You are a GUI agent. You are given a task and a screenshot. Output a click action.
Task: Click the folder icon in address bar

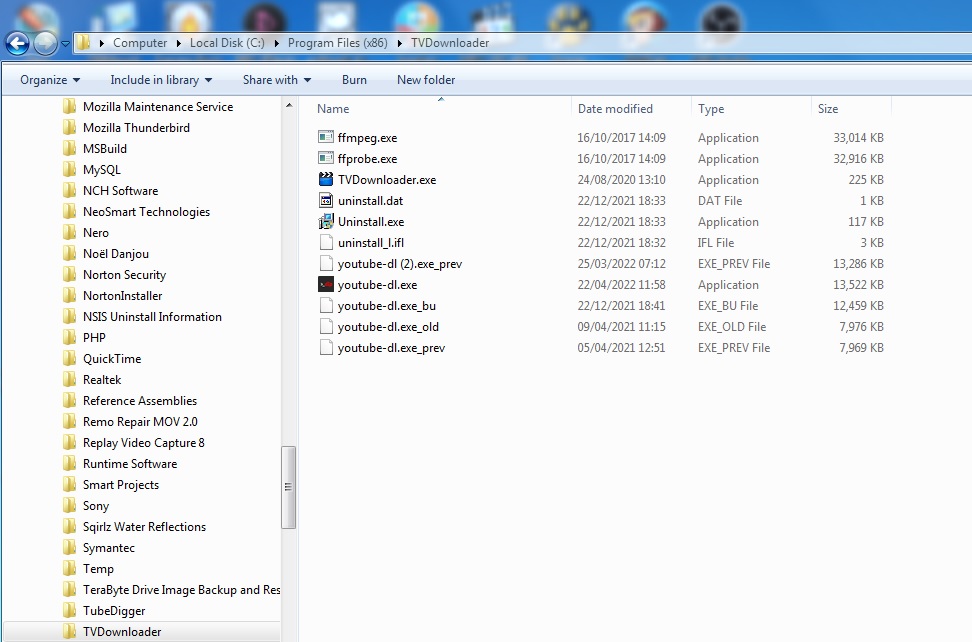click(x=83, y=43)
